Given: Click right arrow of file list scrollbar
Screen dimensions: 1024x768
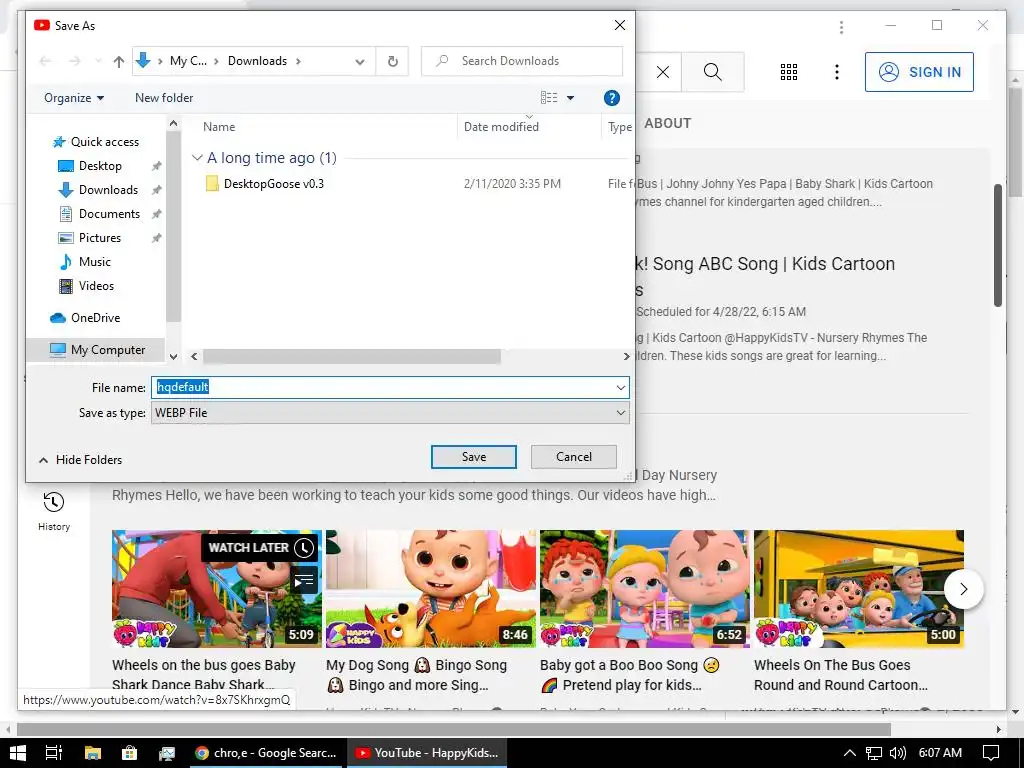Looking at the screenshot, I should (x=626, y=357).
